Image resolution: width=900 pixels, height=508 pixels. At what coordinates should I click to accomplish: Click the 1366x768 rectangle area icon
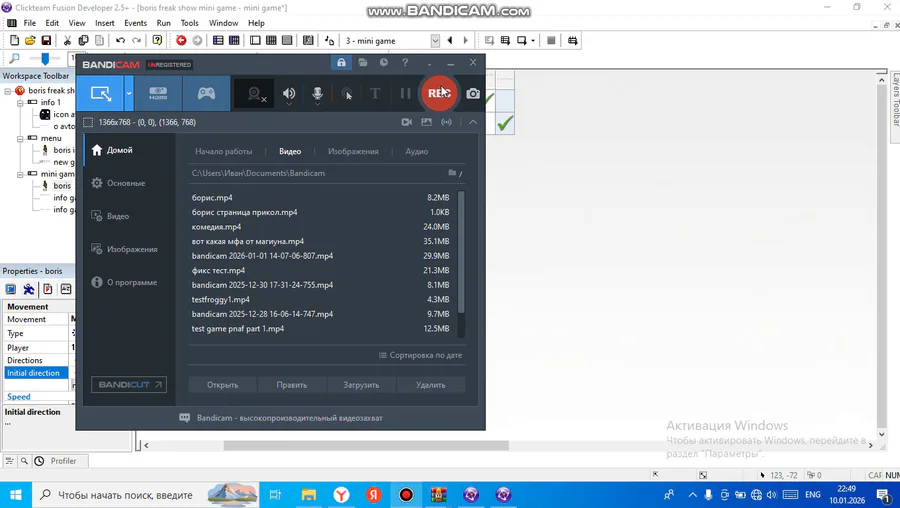(x=88, y=122)
